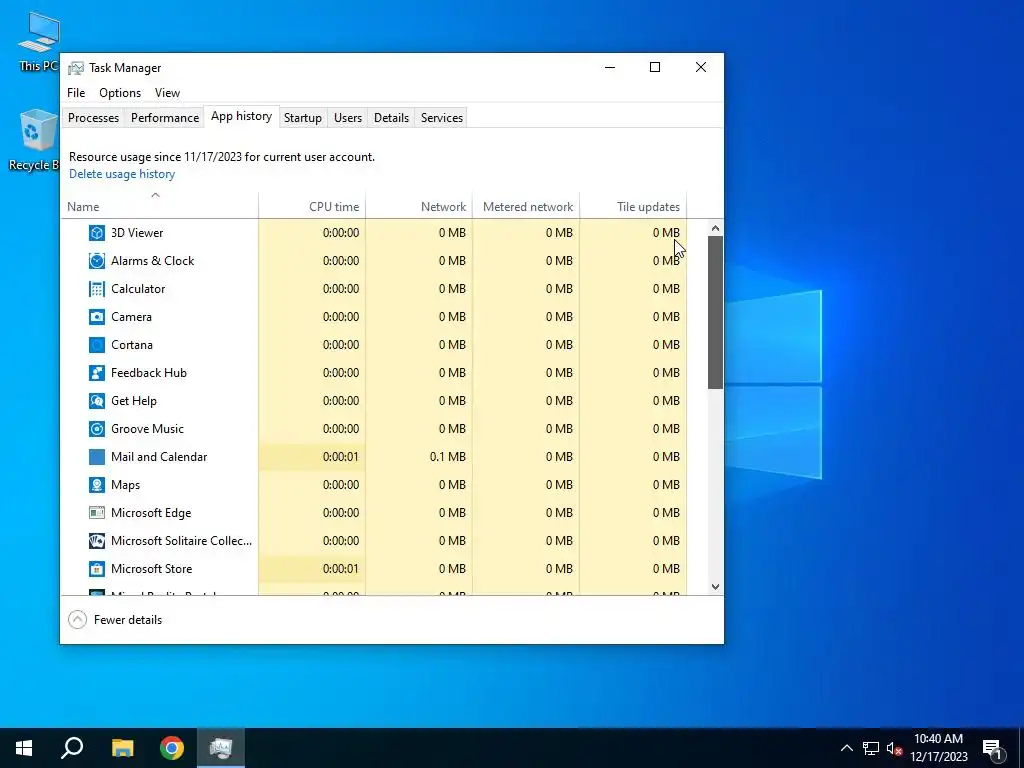Open the Options menu
Screen dimensions: 1024x768
coord(120,93)
